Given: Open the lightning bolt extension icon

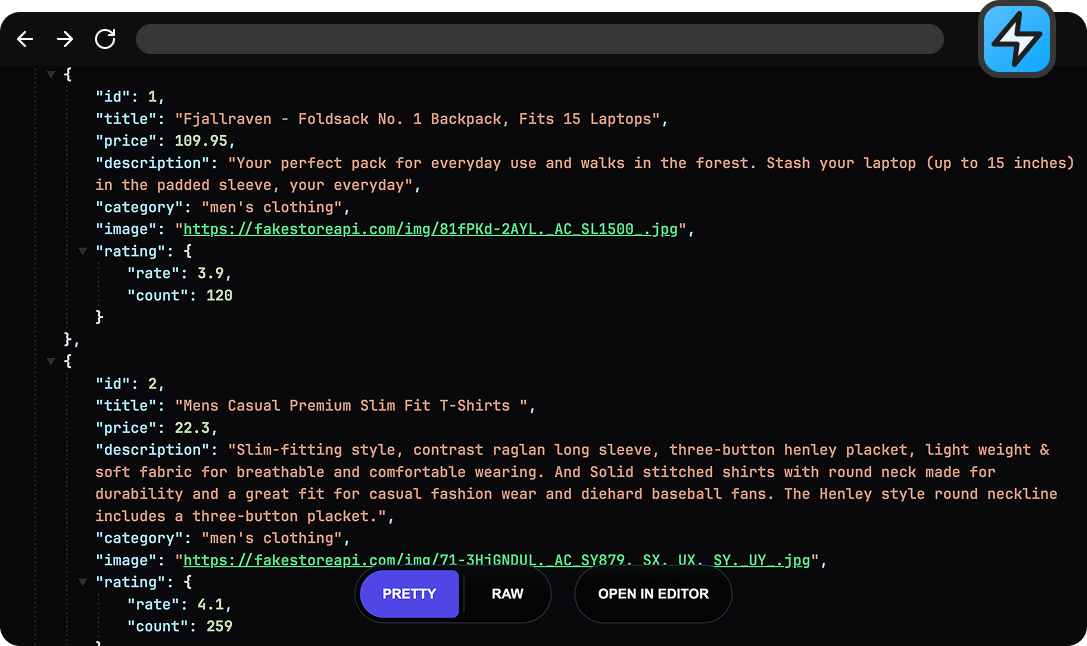Looking at the screenshot, I should pos(1016,40).
